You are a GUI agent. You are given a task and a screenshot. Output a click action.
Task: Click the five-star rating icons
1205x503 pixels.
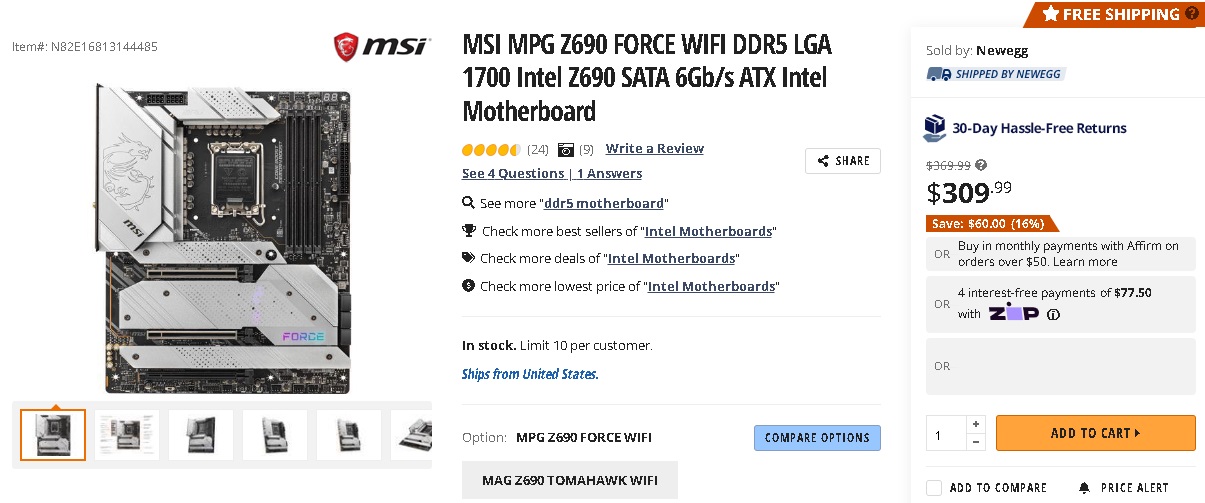tap(491, 150)
